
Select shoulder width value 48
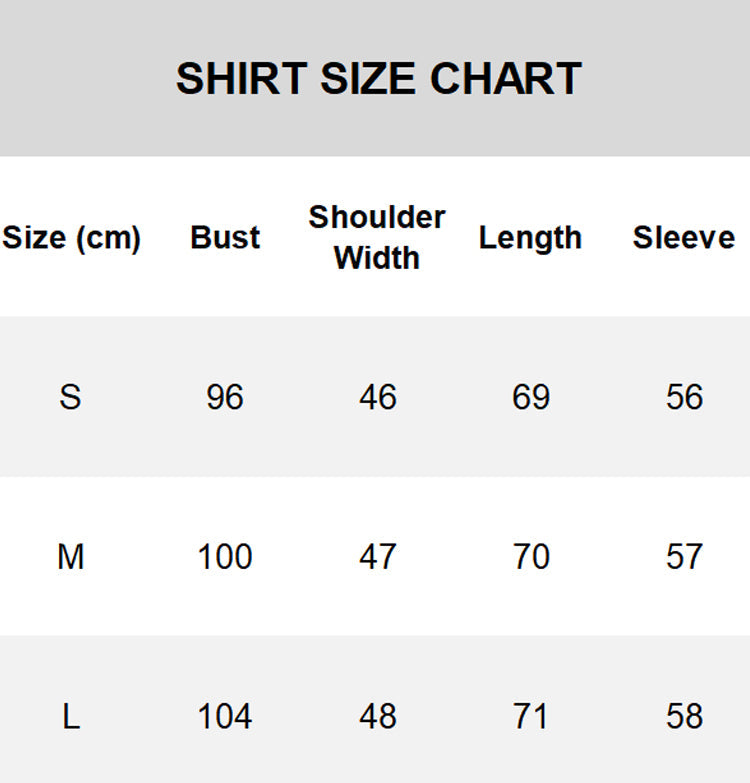tap(378, 716)
